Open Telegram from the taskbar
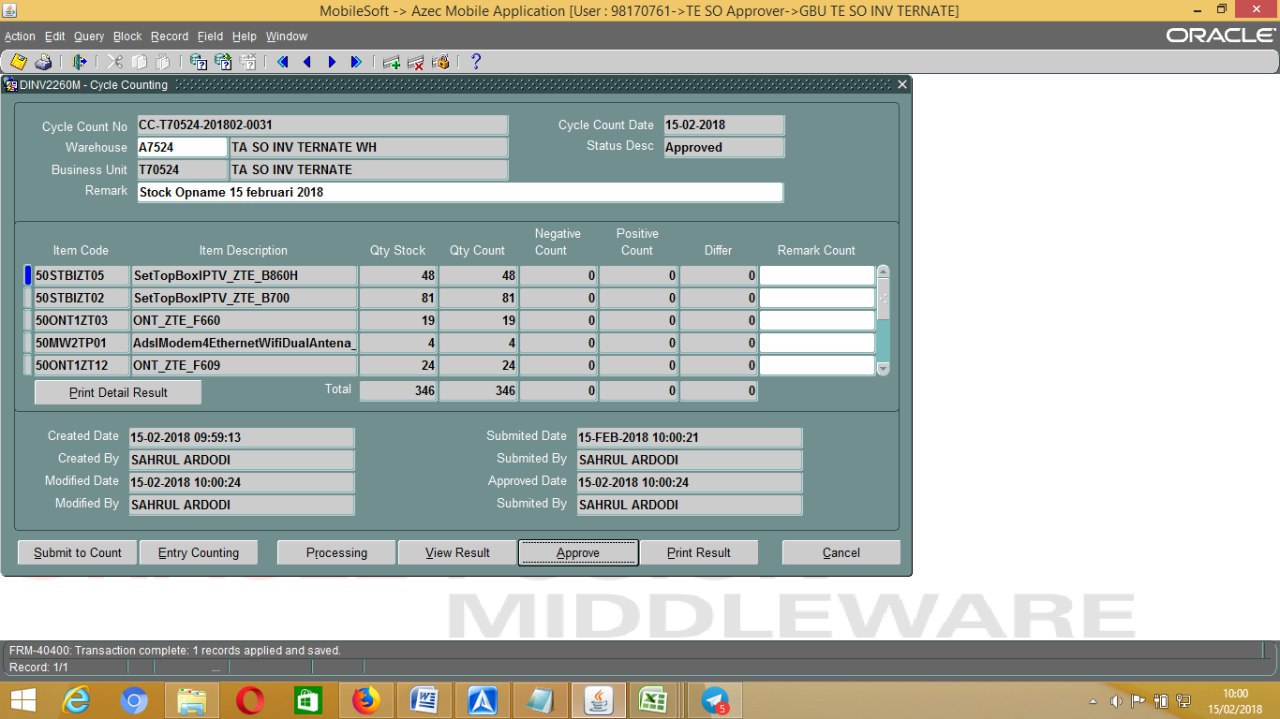This screenshot has height=719, width=1280. (715, 700)
